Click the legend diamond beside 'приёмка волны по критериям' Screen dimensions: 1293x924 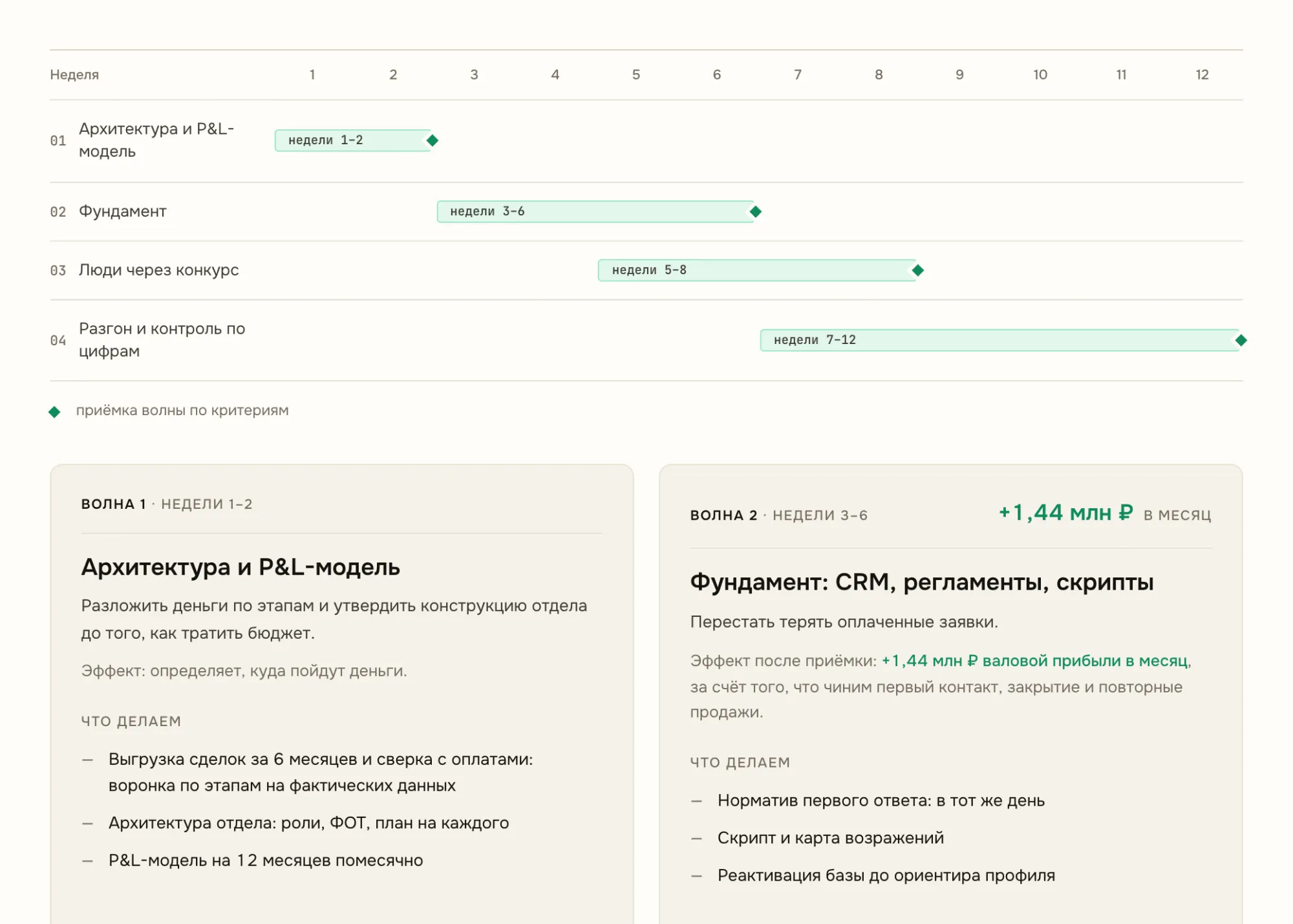pos(54,412)
